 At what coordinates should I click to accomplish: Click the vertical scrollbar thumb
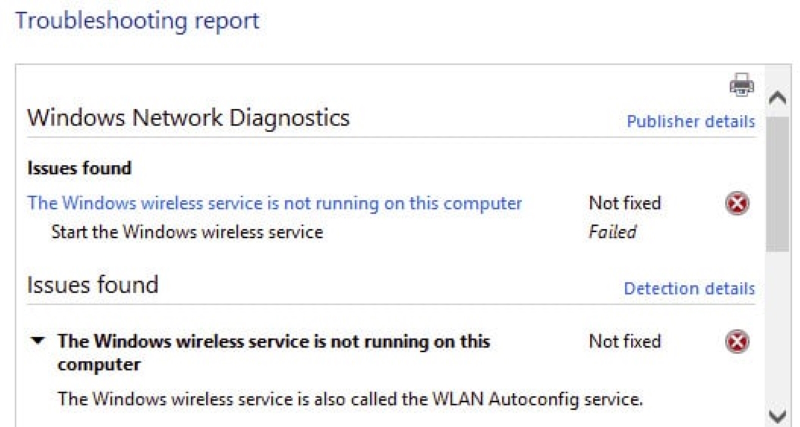[778, 184]
